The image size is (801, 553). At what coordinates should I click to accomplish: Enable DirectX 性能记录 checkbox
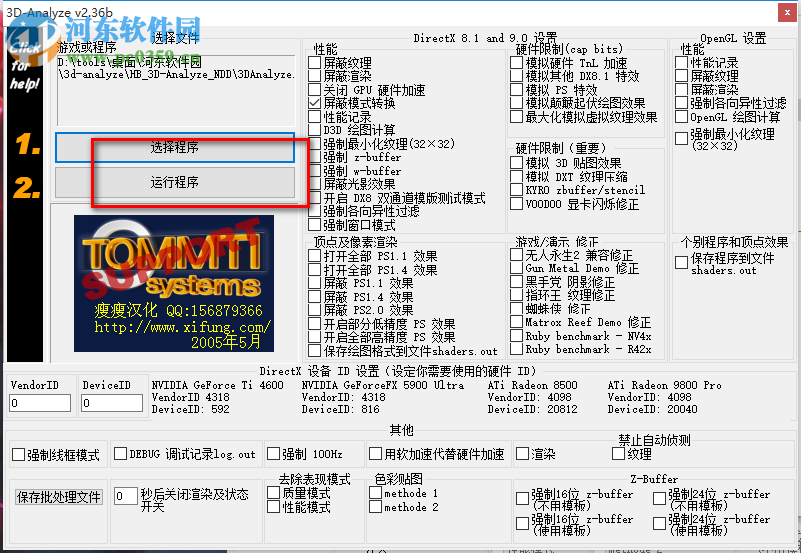315,116
